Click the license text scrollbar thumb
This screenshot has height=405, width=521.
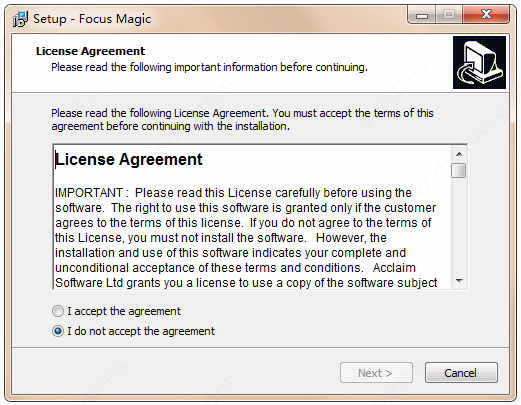(x=458, y=170)
